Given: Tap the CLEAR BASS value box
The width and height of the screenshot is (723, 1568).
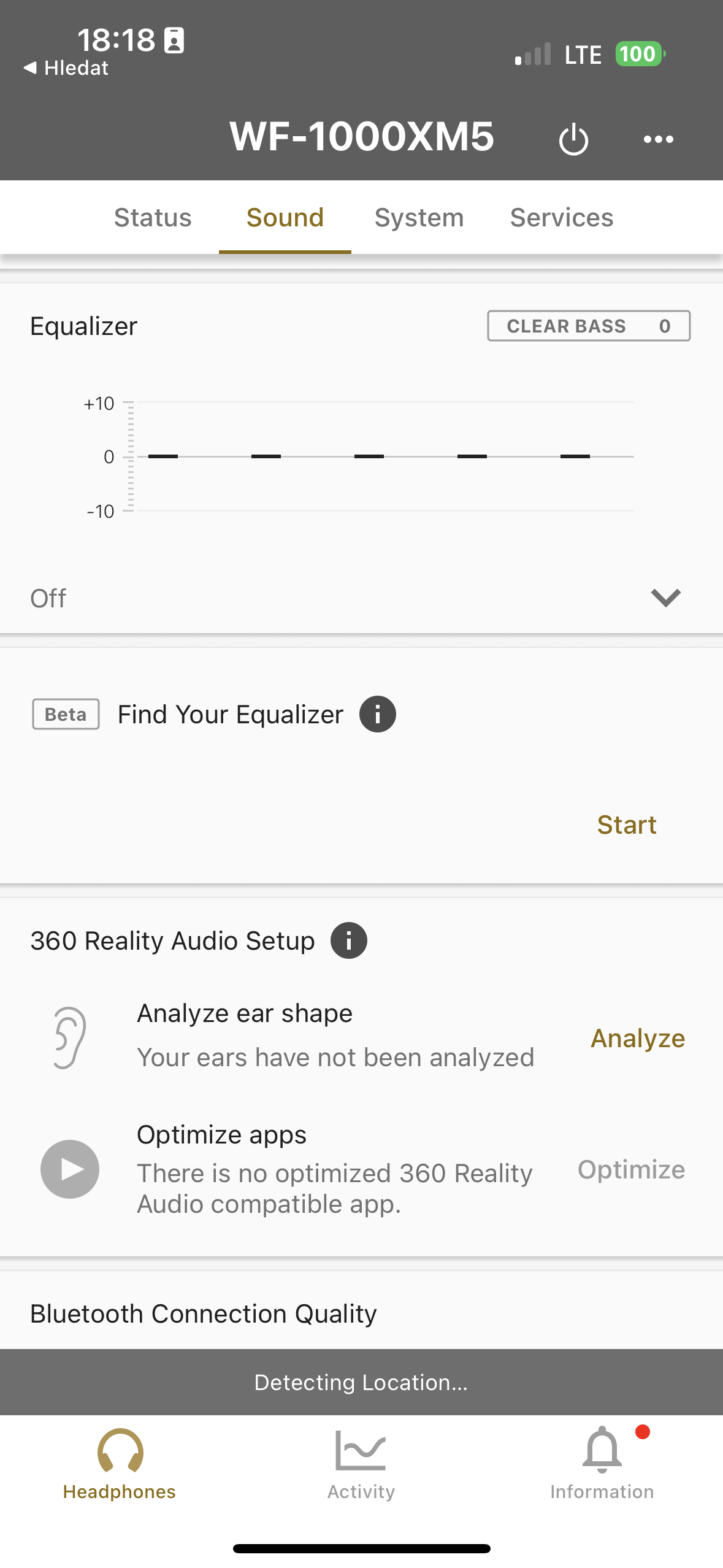Looking at the screenshot, I should click(588, 326).
